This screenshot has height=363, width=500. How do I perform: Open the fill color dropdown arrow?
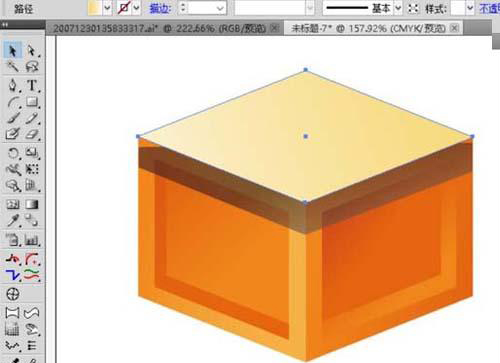107,8
